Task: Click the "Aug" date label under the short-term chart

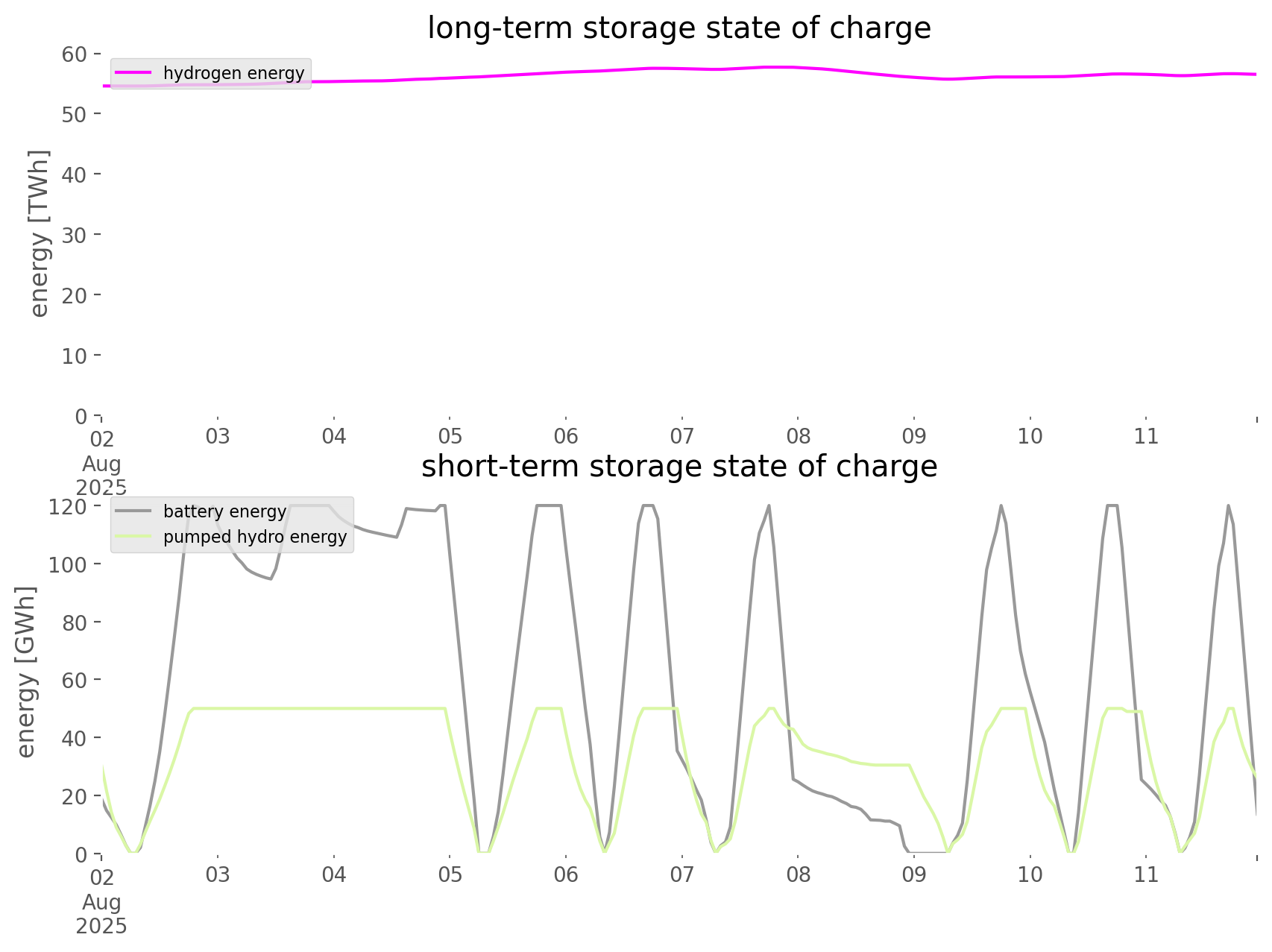Action: pyautogui.click(x=101, y=902)
